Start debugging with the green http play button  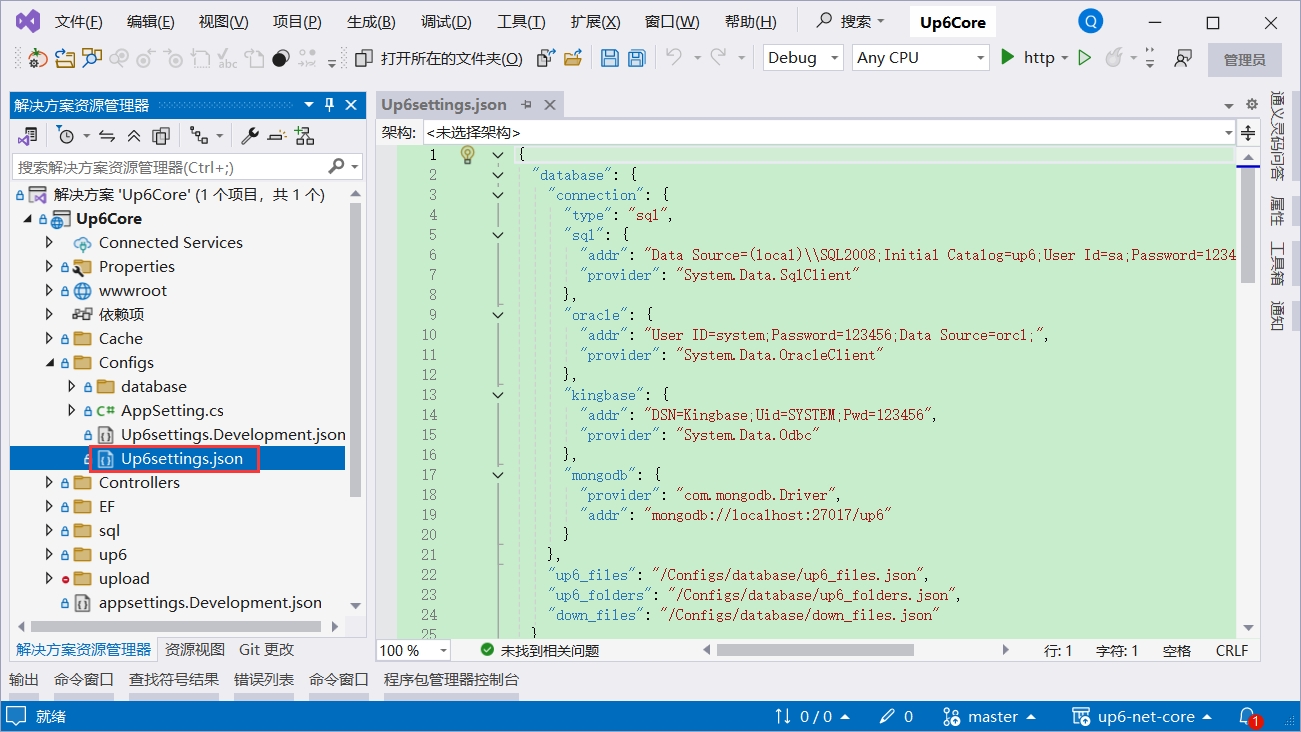point(1008,58)
